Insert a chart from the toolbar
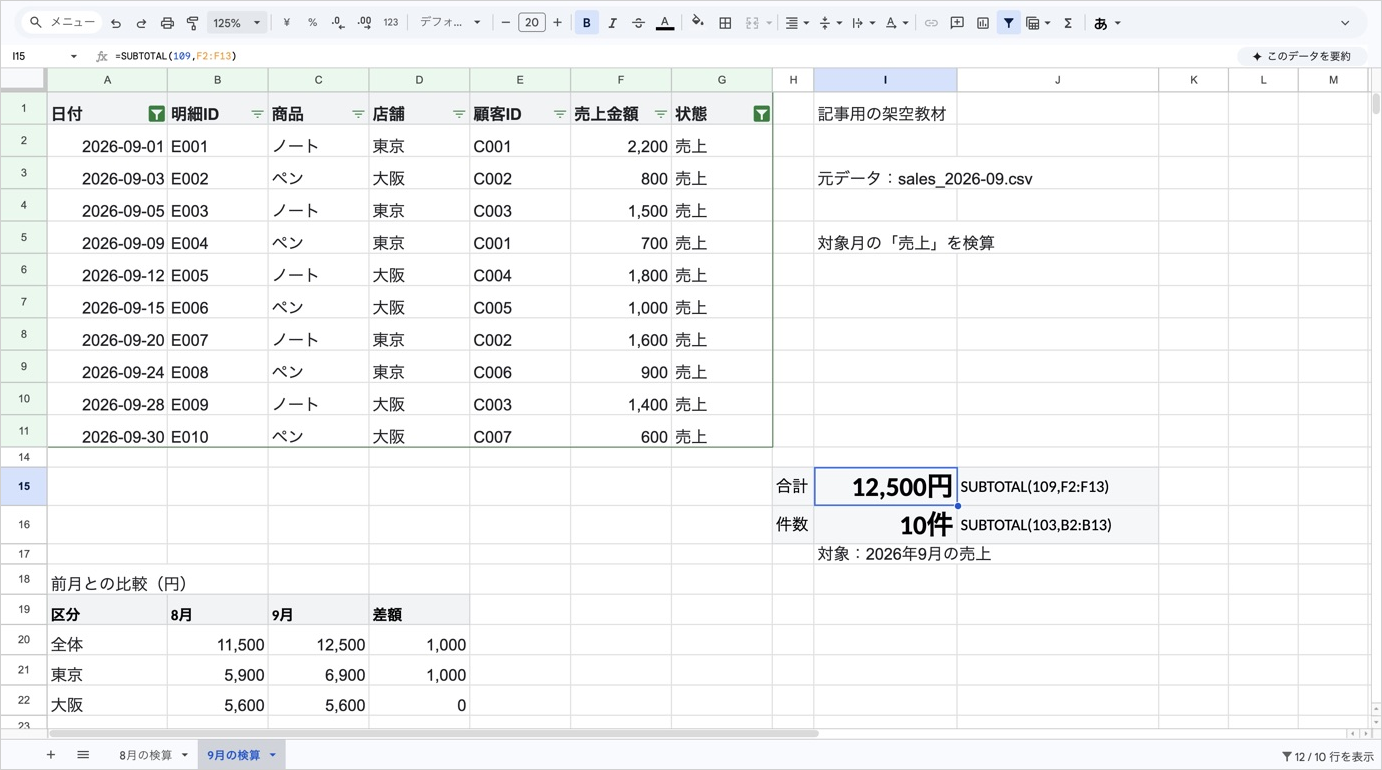 pyautogui.click(x=983, y=23)
